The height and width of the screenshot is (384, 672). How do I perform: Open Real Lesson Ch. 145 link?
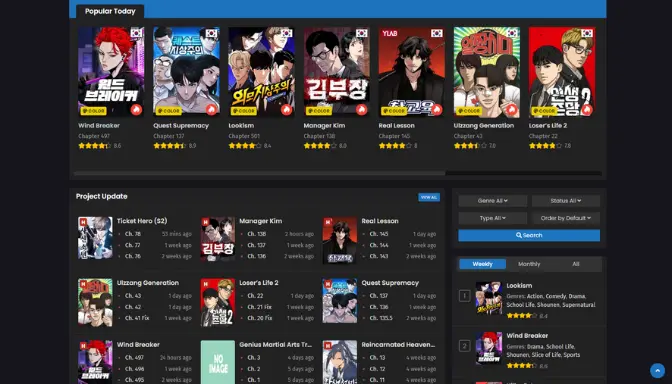[379, 234]
